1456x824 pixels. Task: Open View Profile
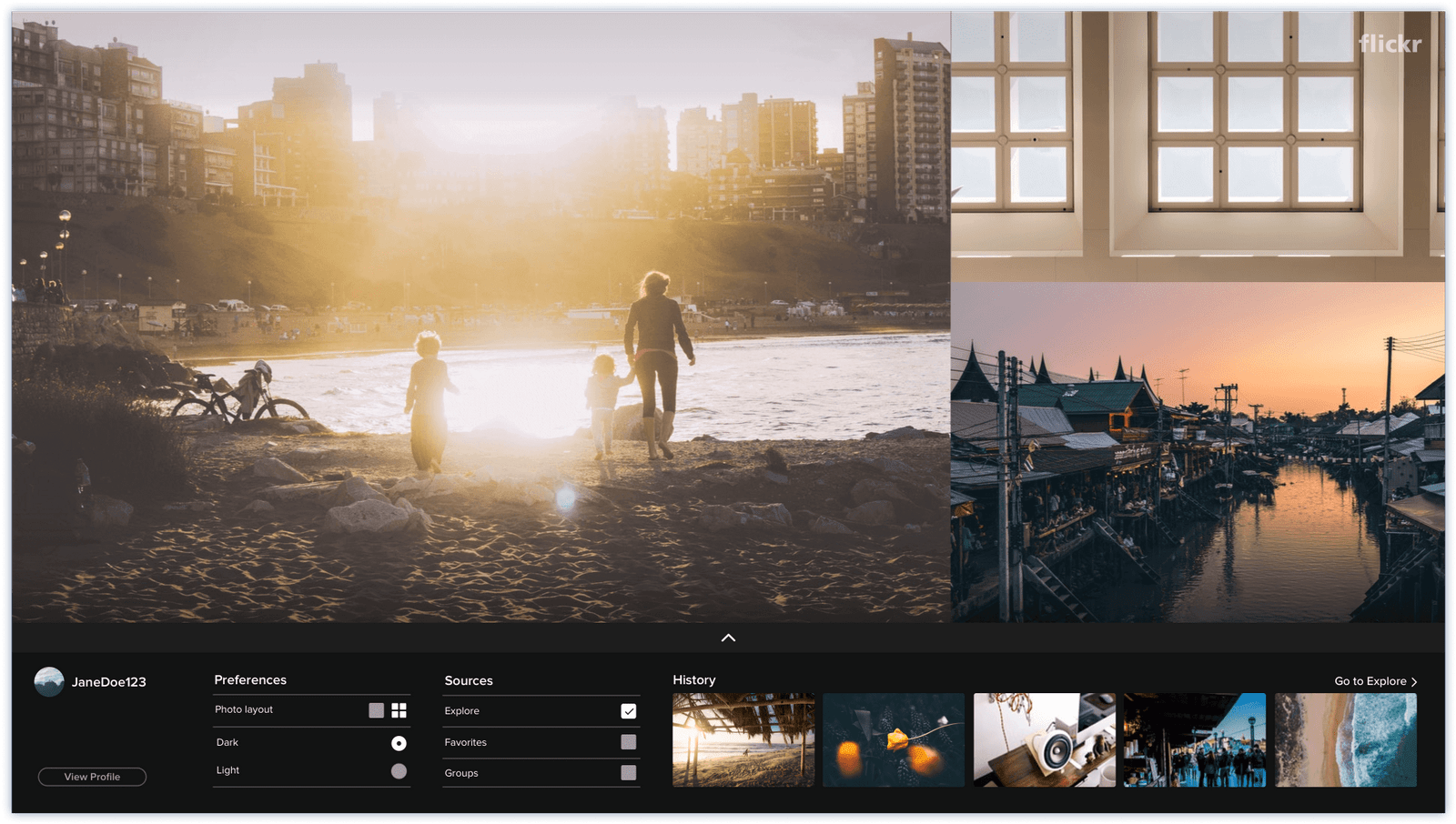(92, 777)
